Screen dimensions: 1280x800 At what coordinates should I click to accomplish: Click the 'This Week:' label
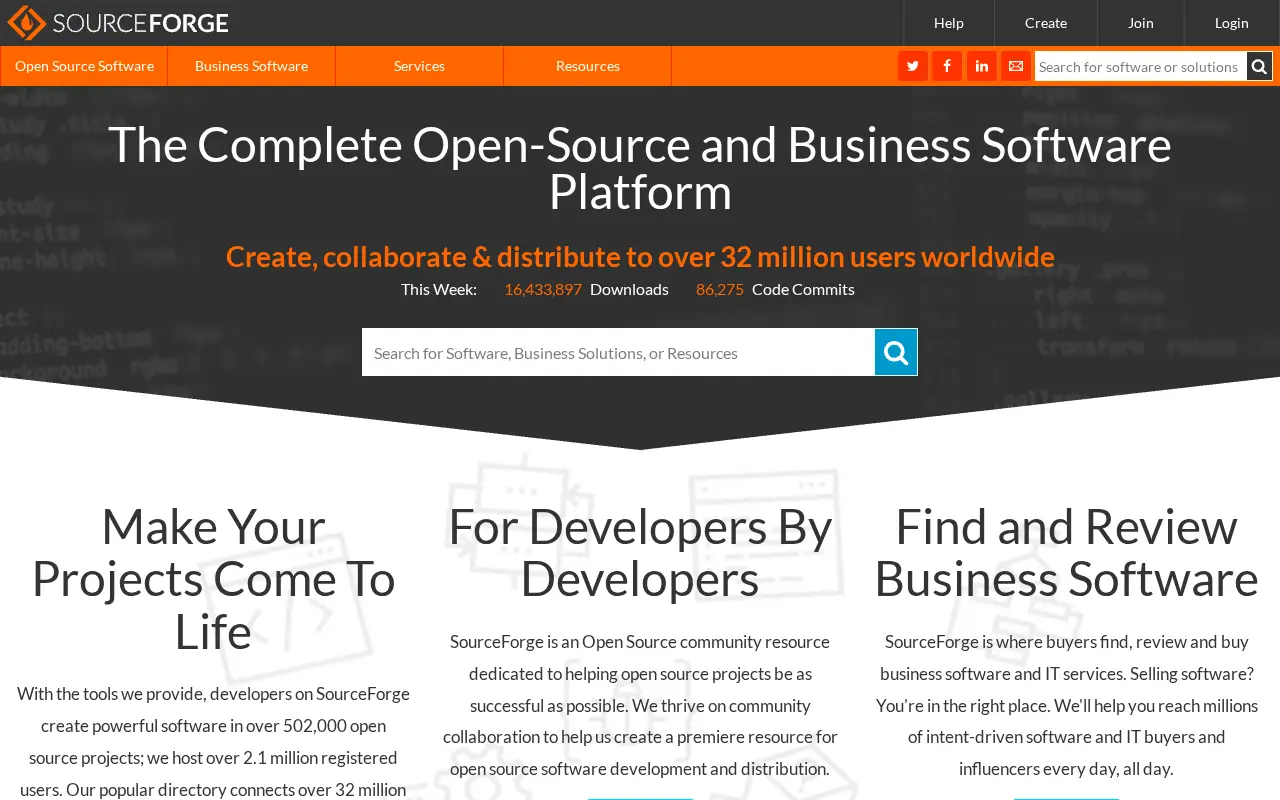[439, 289]
